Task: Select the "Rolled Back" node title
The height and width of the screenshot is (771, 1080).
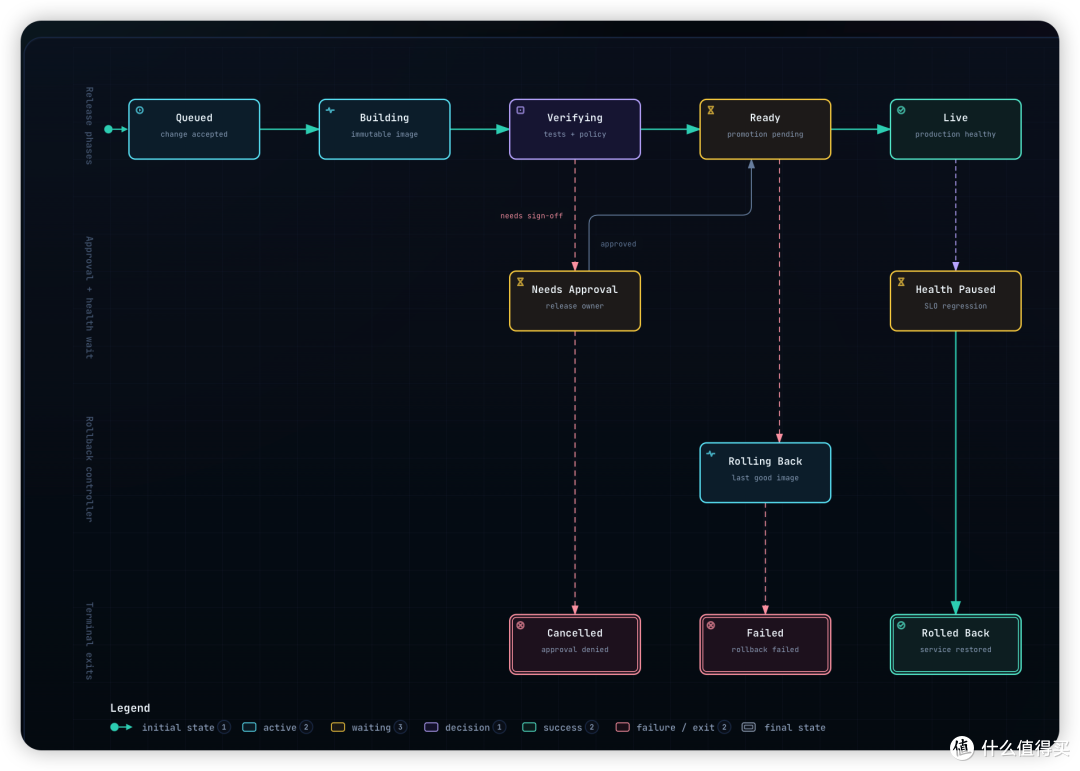Action: (955, 633)
